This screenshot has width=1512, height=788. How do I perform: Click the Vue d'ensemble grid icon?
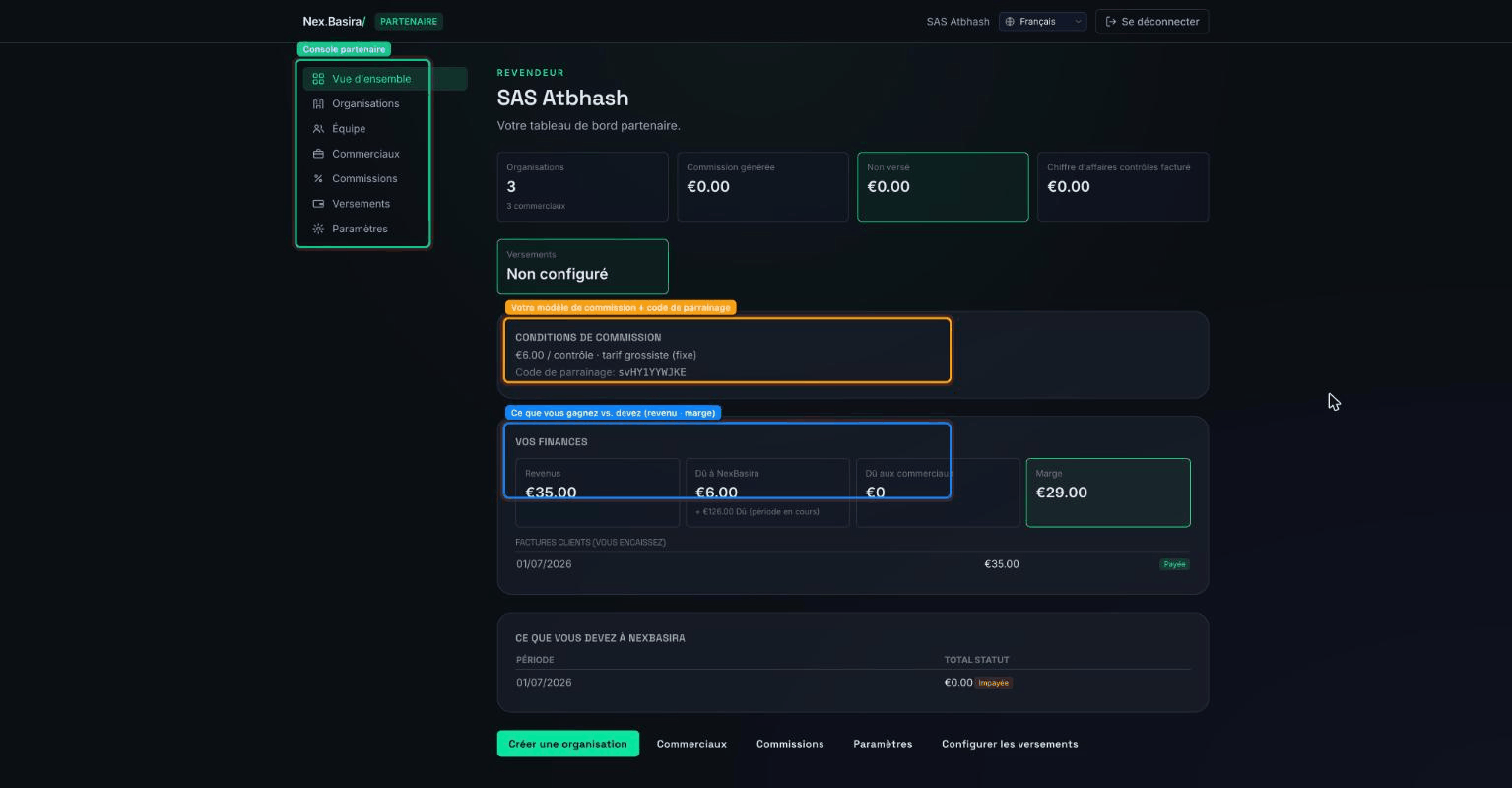tap(318, 79)
